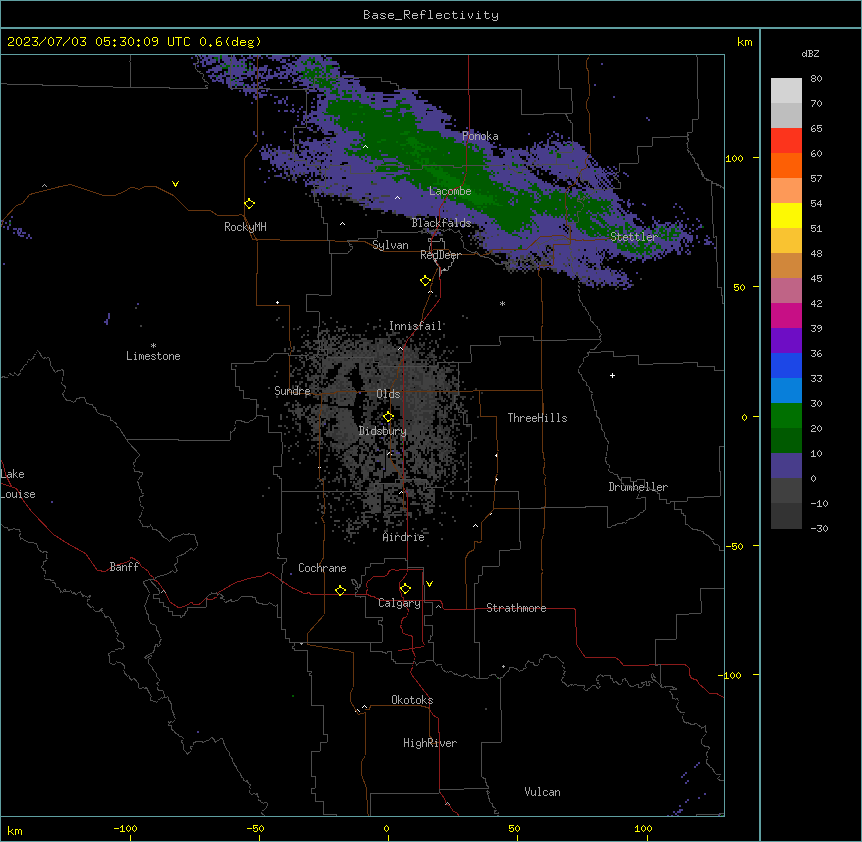Viewport: 862px width, 842px height.
Task: Click the yellow diamond marker between Olds and Didsbury
Action: point(388,417)
